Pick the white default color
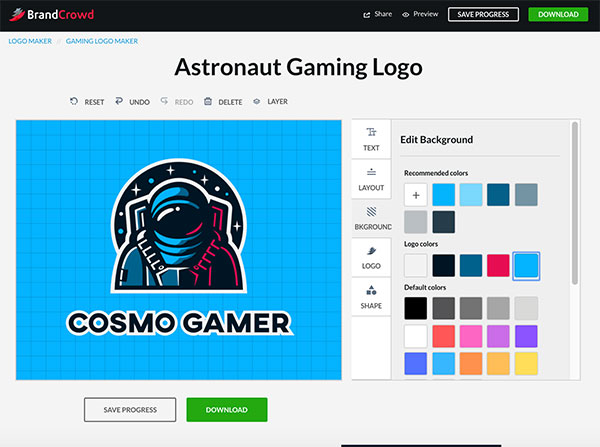The image size is (600, 447). pyautogui.click(x=416, y=336)
